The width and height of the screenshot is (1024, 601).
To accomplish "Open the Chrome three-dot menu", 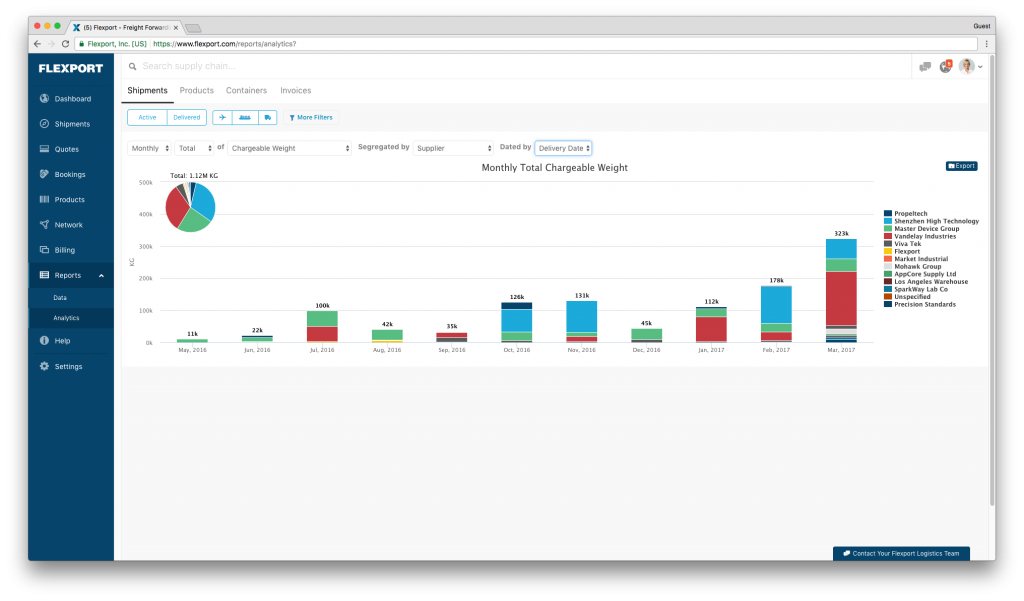I will (986, 44).
